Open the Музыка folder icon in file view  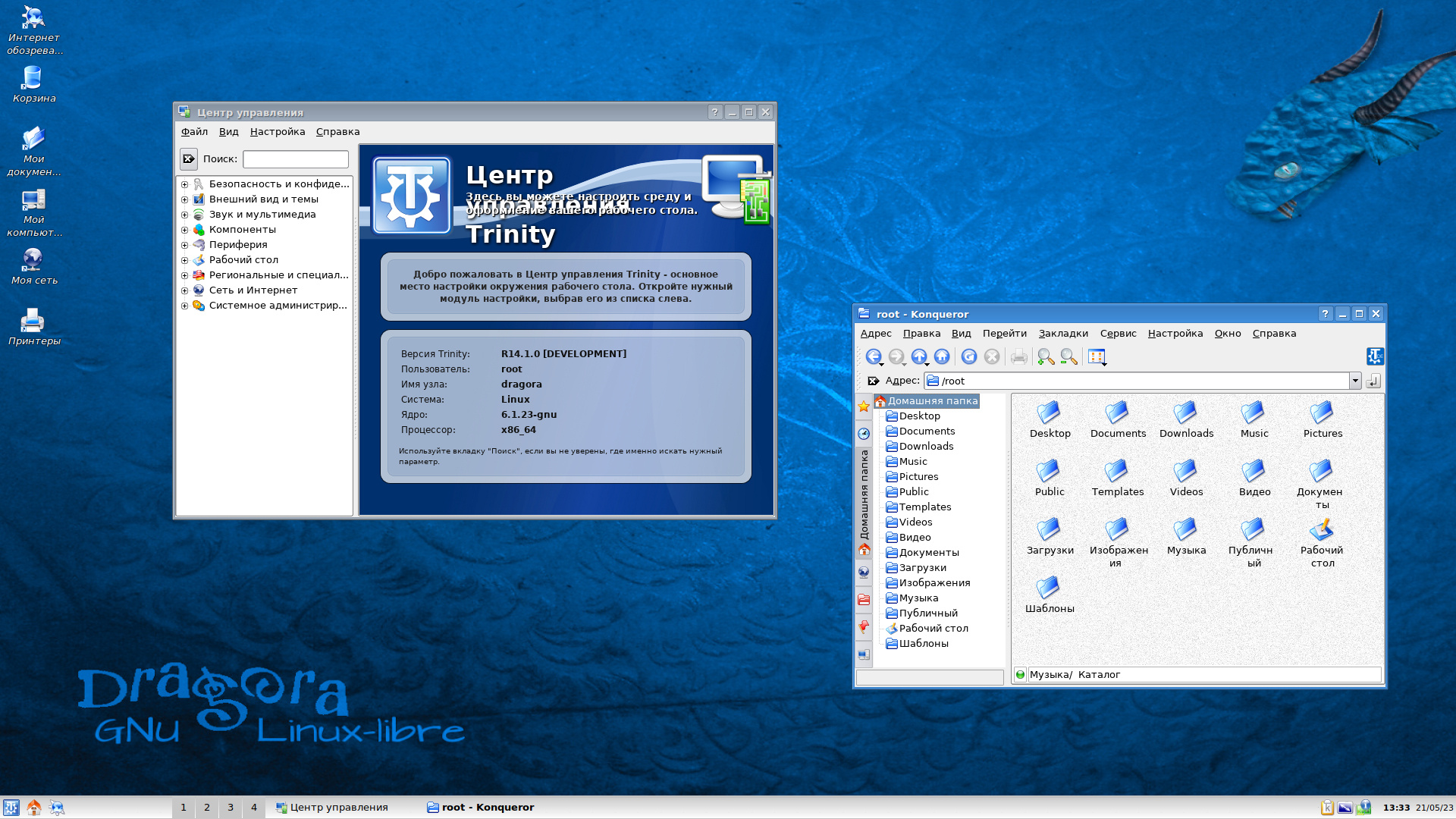[x=1186, y=536]
